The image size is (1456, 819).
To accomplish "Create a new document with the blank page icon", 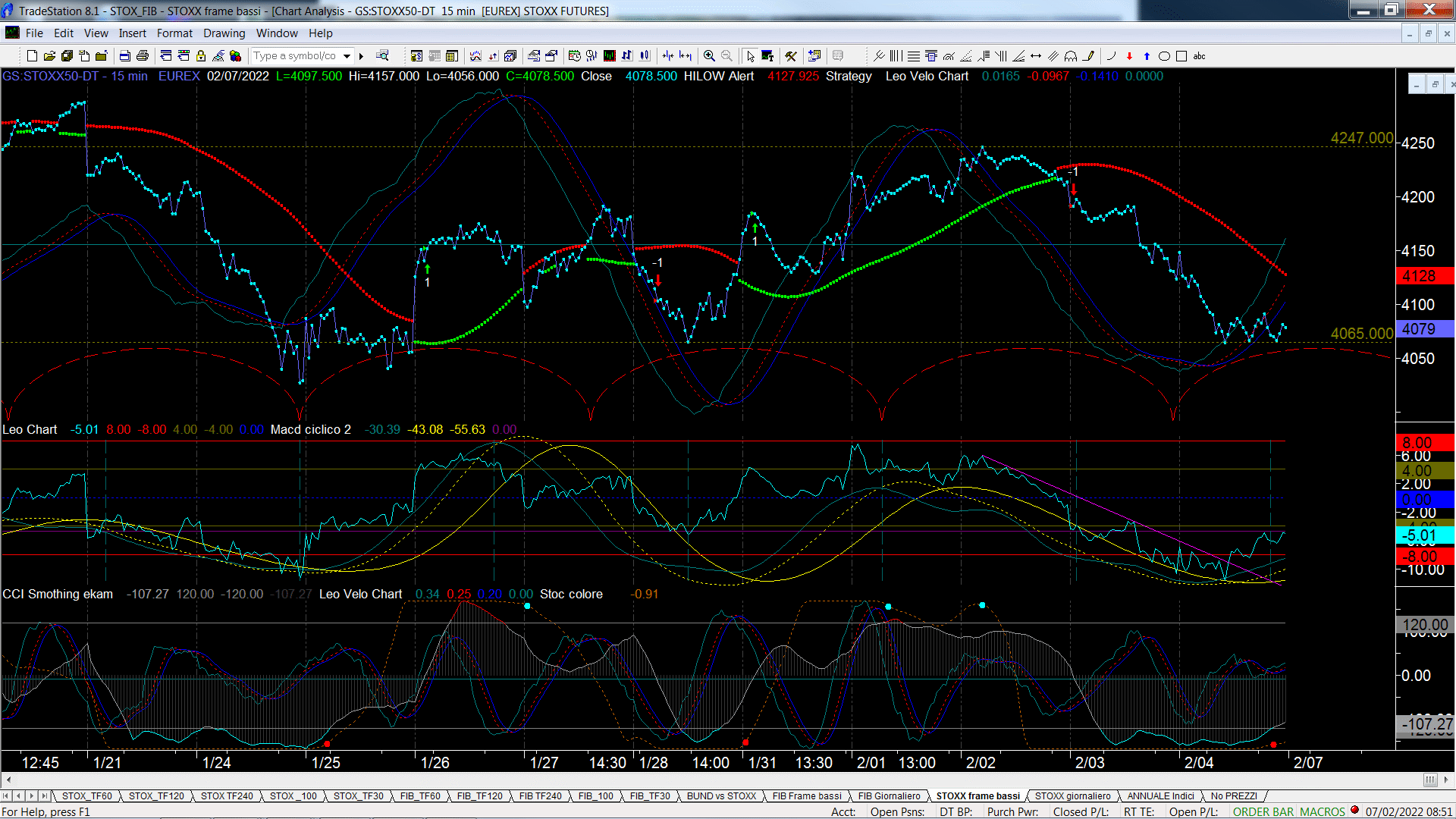I will (x=32, y=56).
